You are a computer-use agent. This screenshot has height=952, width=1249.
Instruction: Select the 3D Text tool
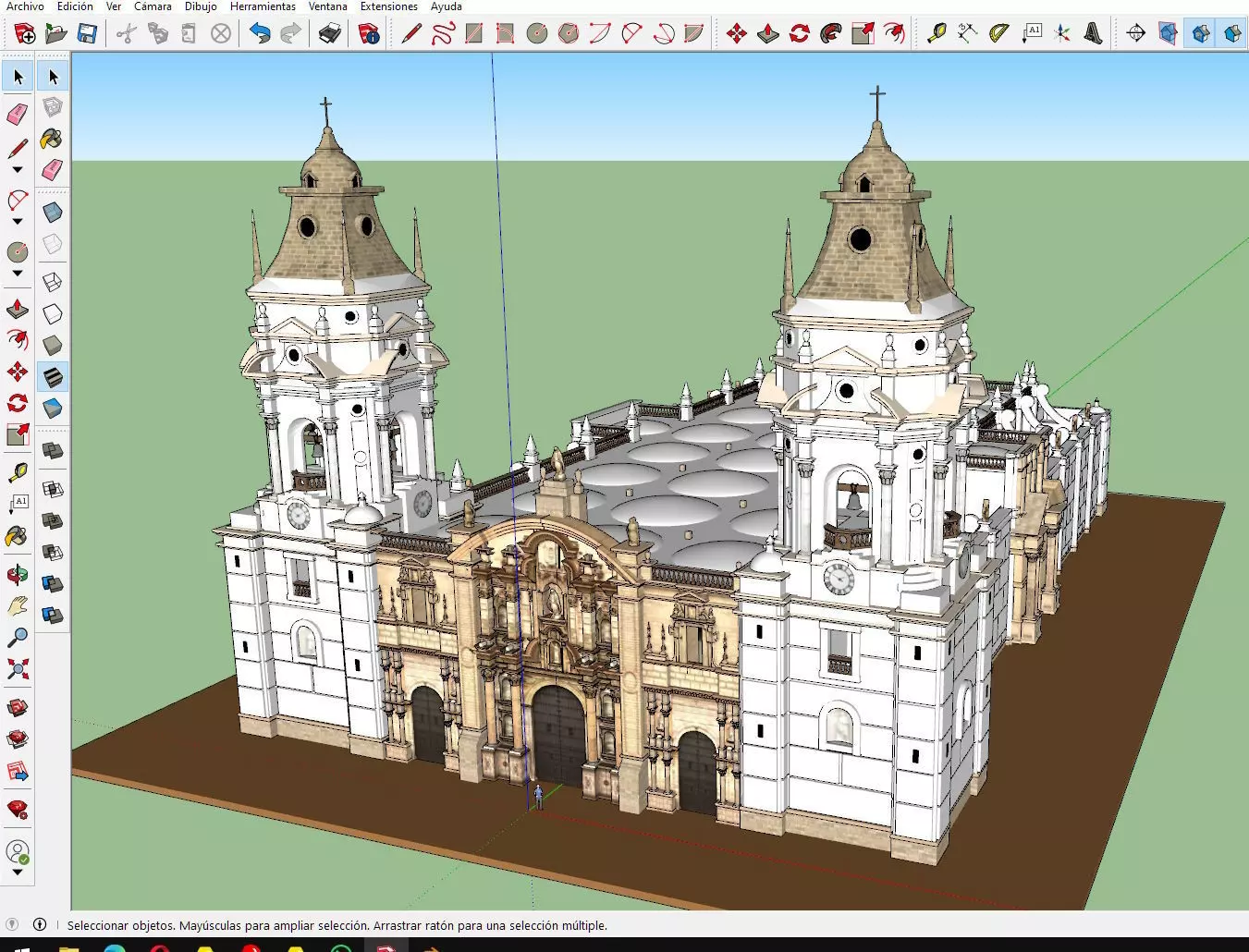[x=1093, y=34]
